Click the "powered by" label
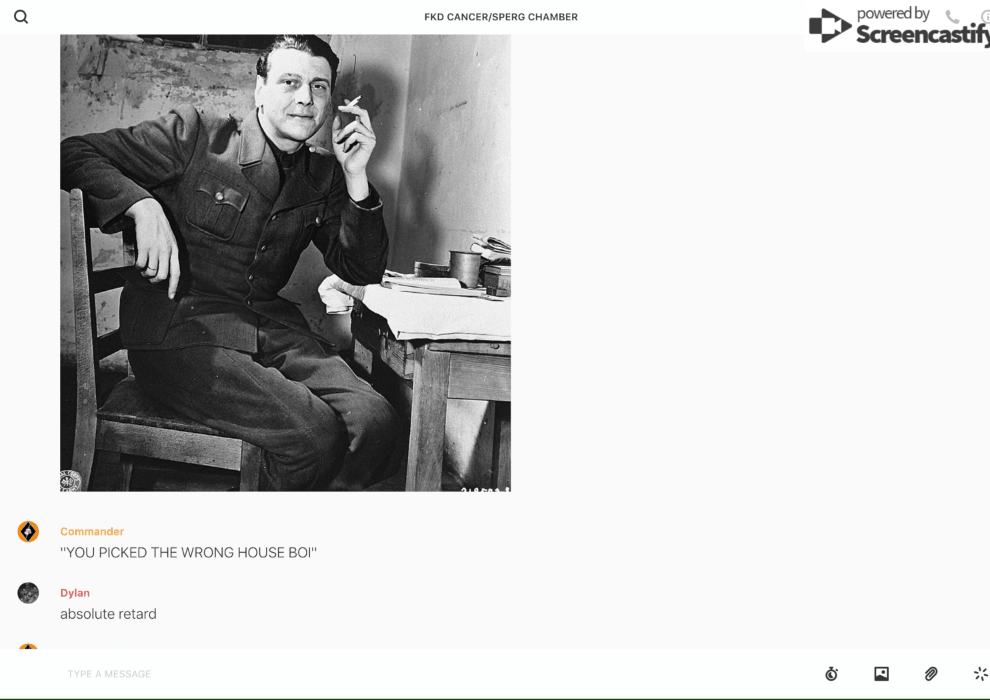This screenshot has height=700, width=990. click(893, 14)
